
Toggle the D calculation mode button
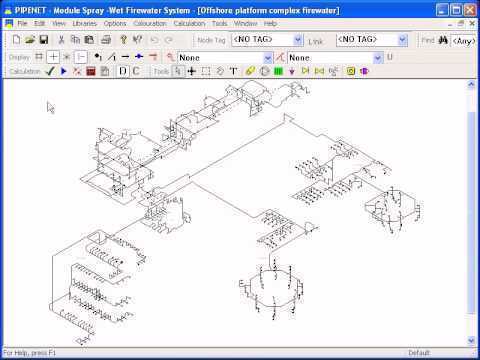pyautogui.click(x=123, y=71)
